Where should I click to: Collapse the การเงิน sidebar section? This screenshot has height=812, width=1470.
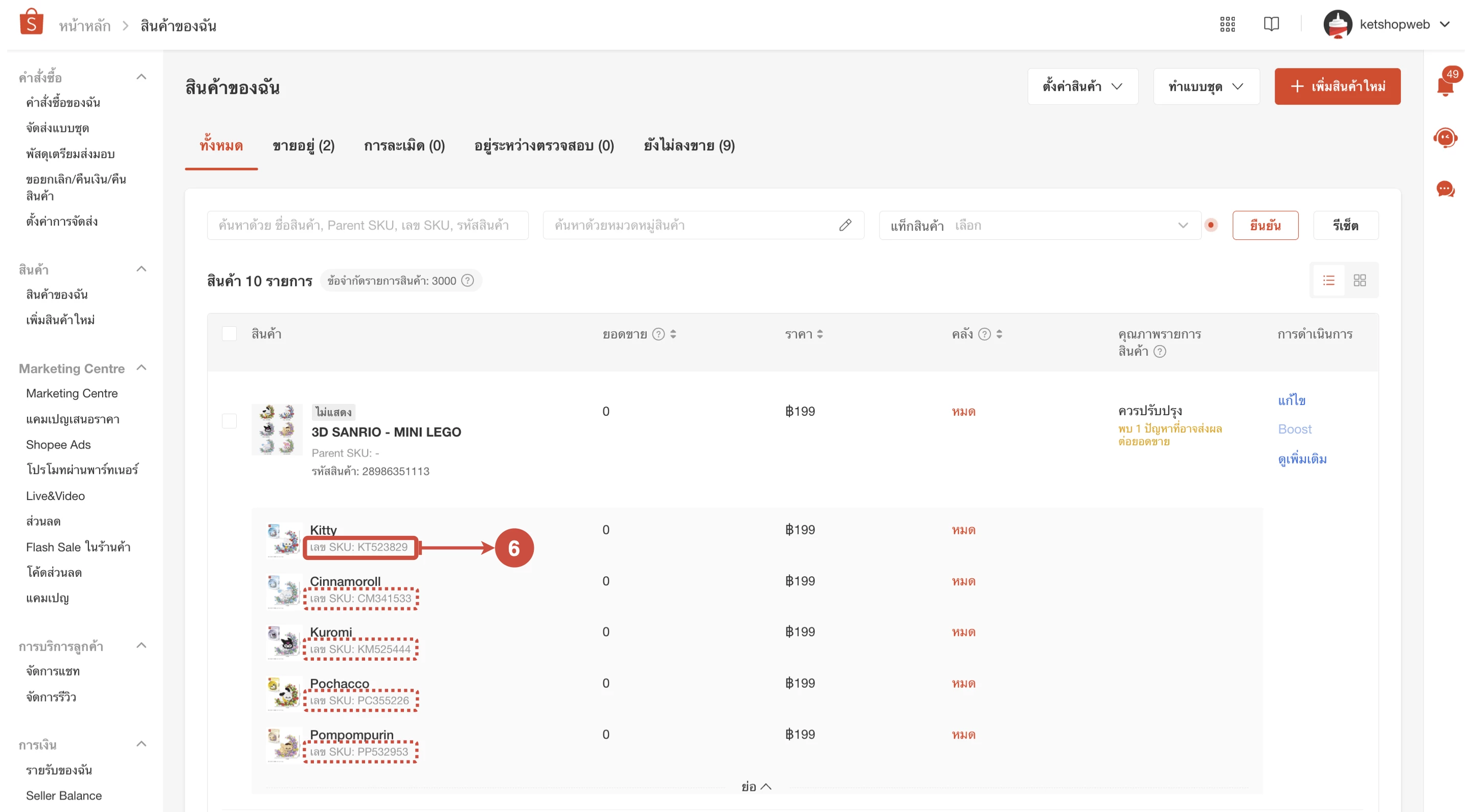(142, 744)
